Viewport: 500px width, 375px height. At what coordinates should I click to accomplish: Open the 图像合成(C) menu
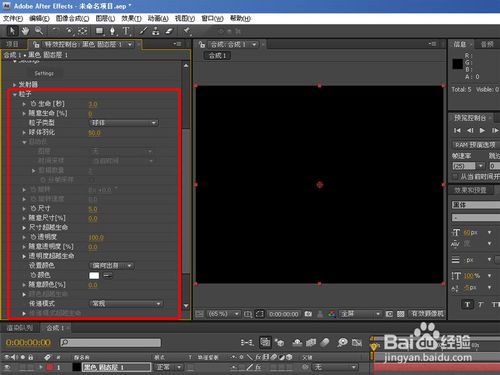point(72,18)
